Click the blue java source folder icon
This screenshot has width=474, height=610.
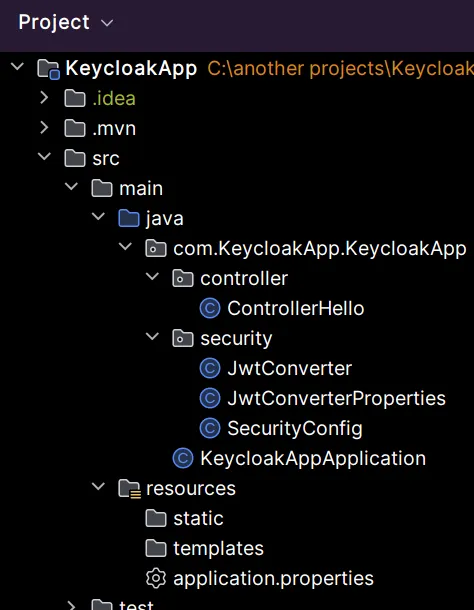[129, 218]
